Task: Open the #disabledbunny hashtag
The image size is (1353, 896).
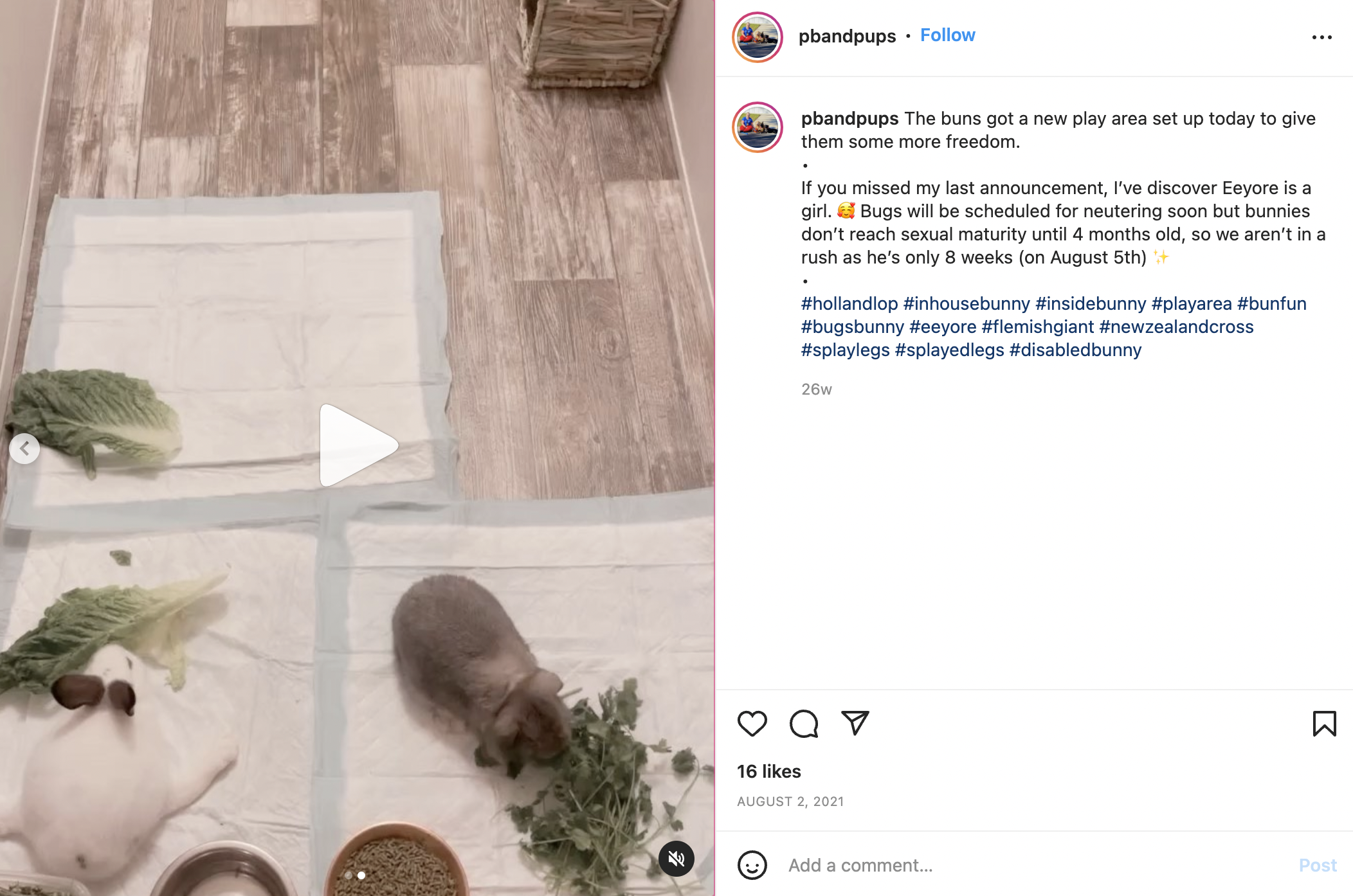Action: pyautogui.click(x=1075, y=350)
